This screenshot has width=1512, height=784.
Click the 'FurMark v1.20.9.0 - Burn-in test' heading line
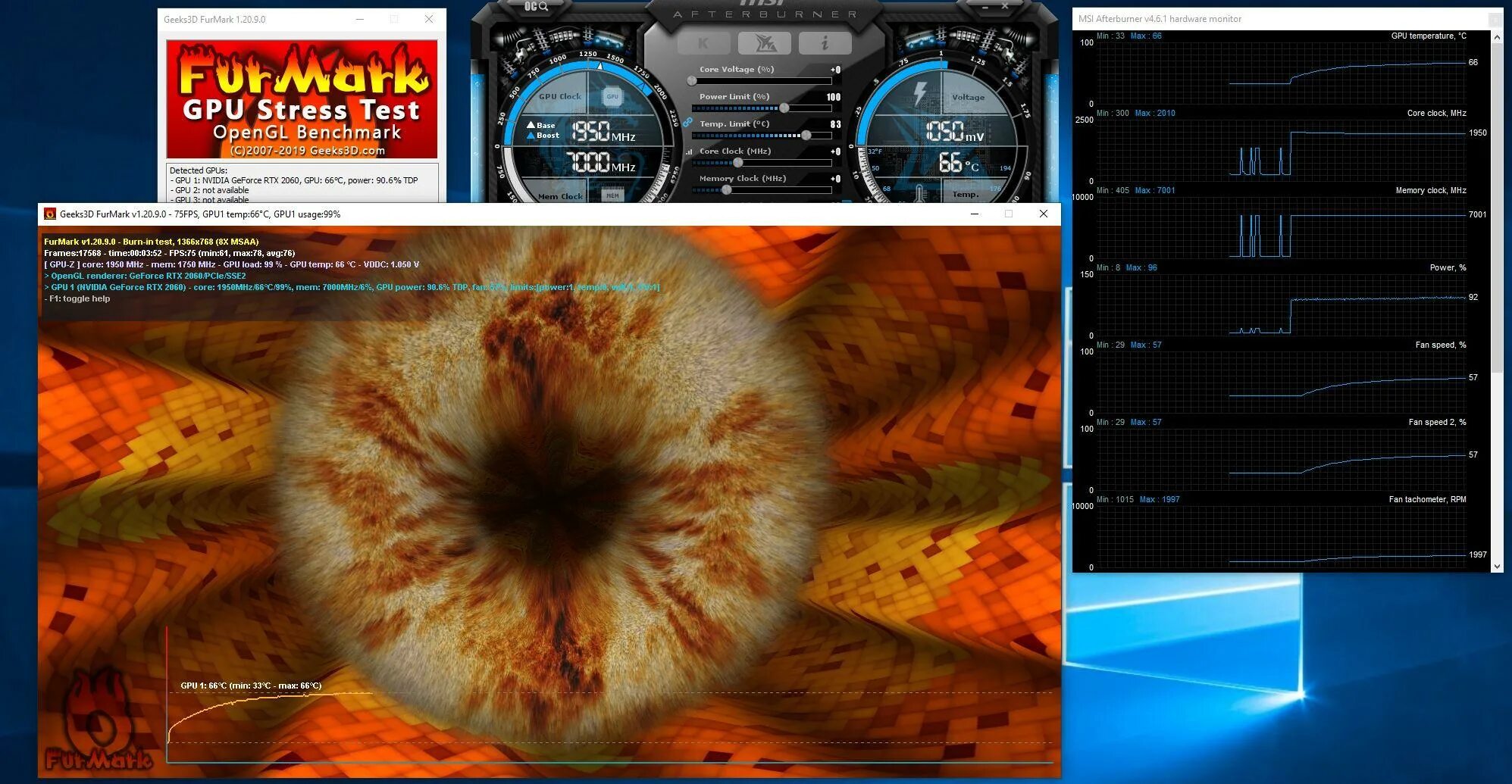click(152, 242)
